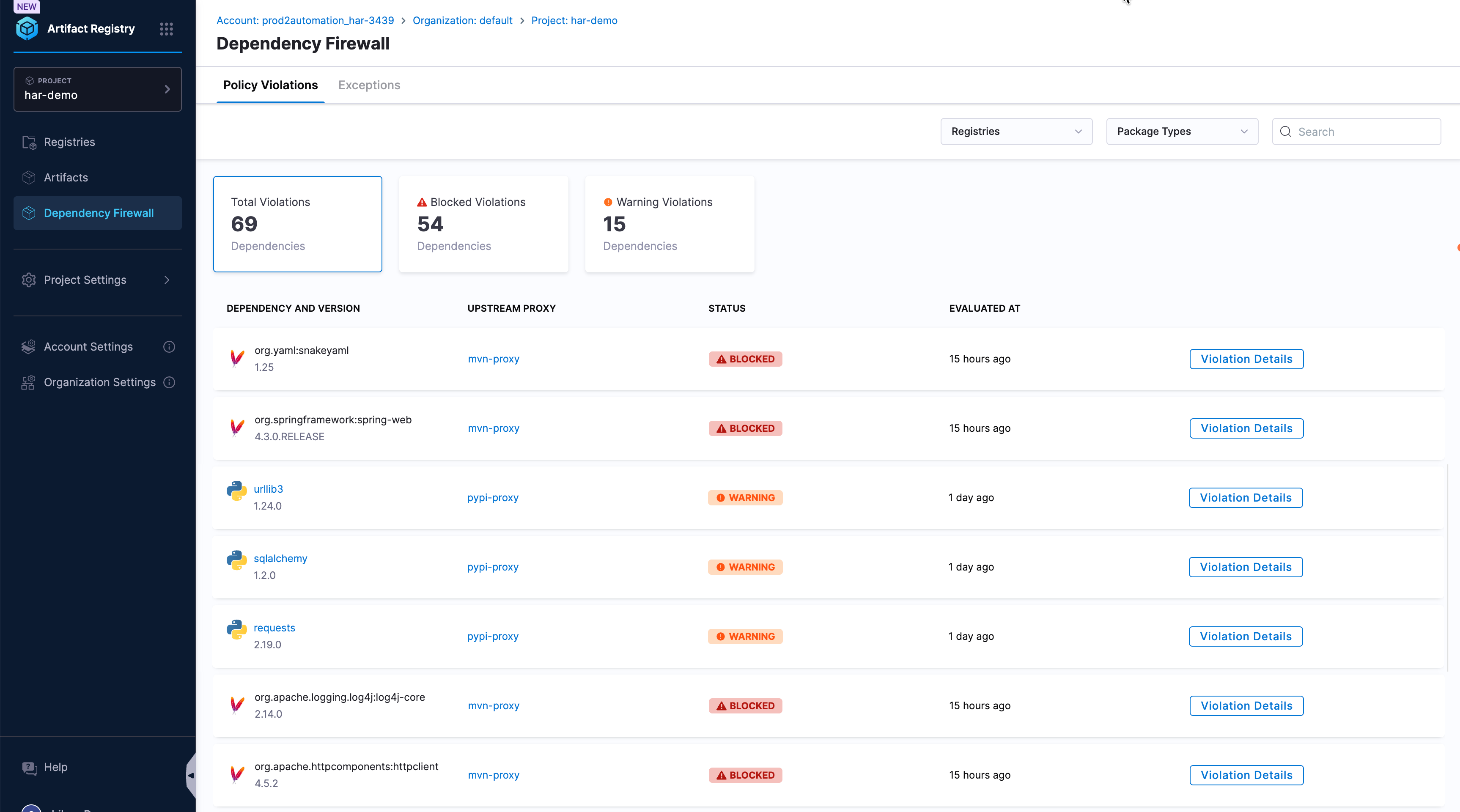Open the Organization: default breadcrumb link
The width and height of the screenshot is (1460, 812).
coord(462,20)
